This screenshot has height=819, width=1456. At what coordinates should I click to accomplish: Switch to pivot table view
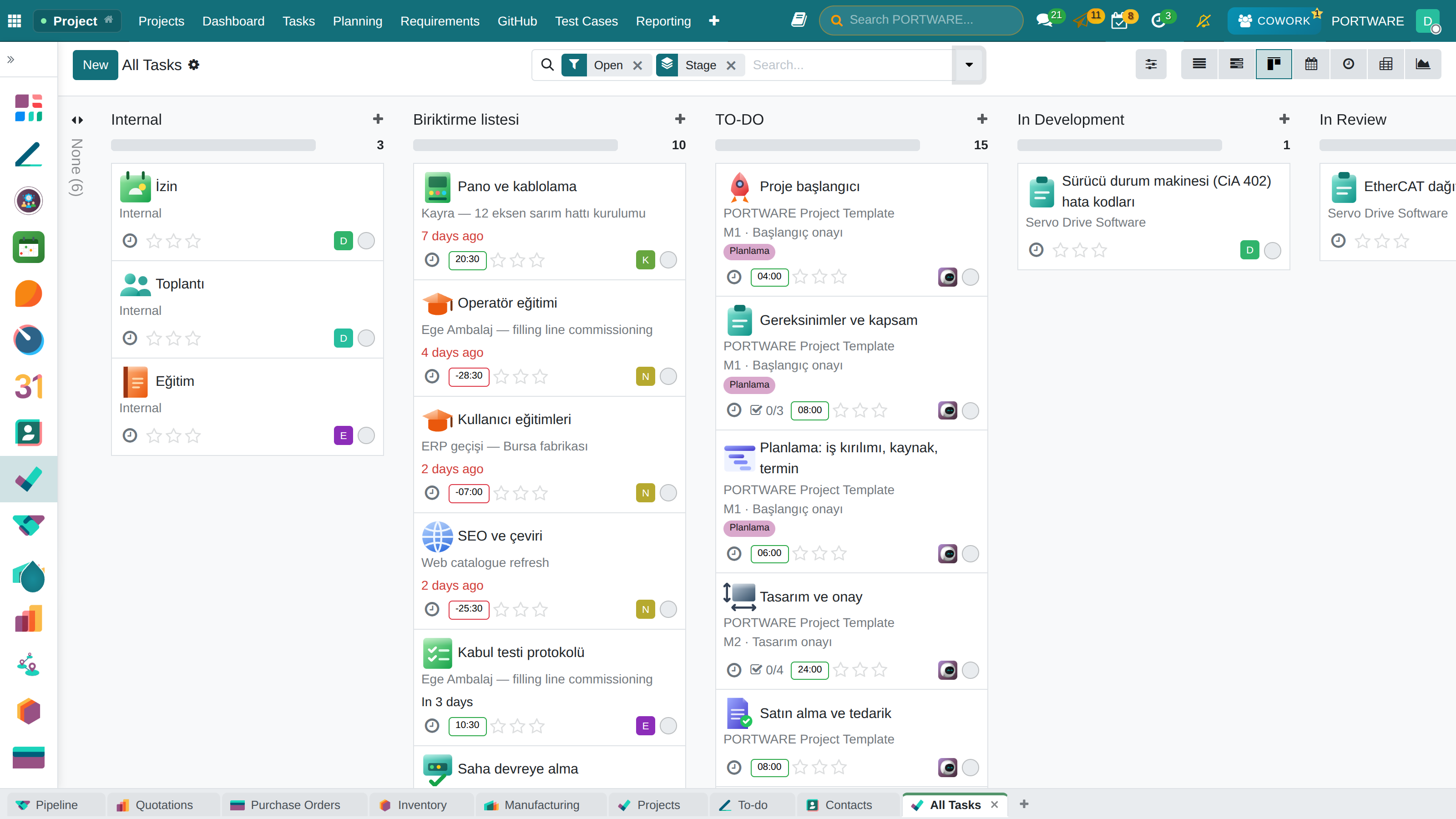click(1385, 65)
